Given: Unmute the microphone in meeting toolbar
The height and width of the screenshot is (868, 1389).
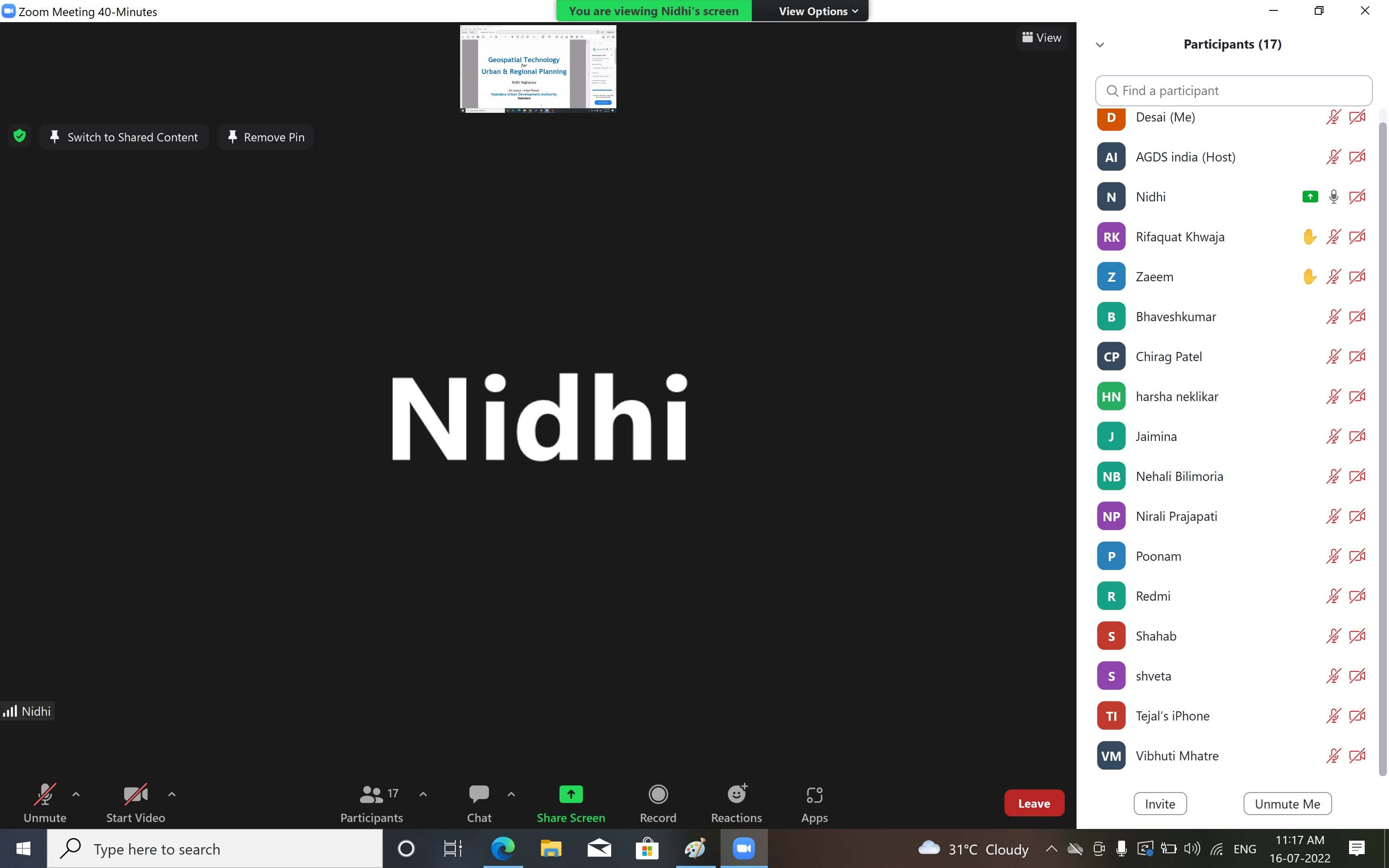Looking at the screenshot, I should (x=45, y=795).
